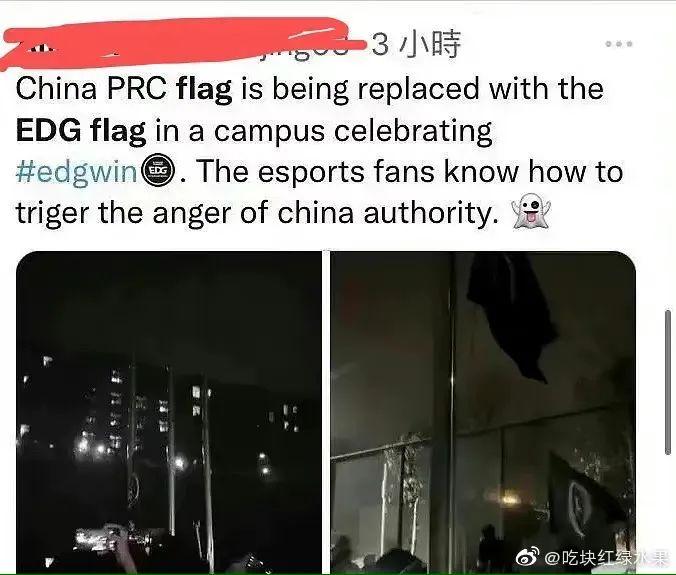Open the #edgwin hashtag link
676x575 pixels.
coord(76,172)
